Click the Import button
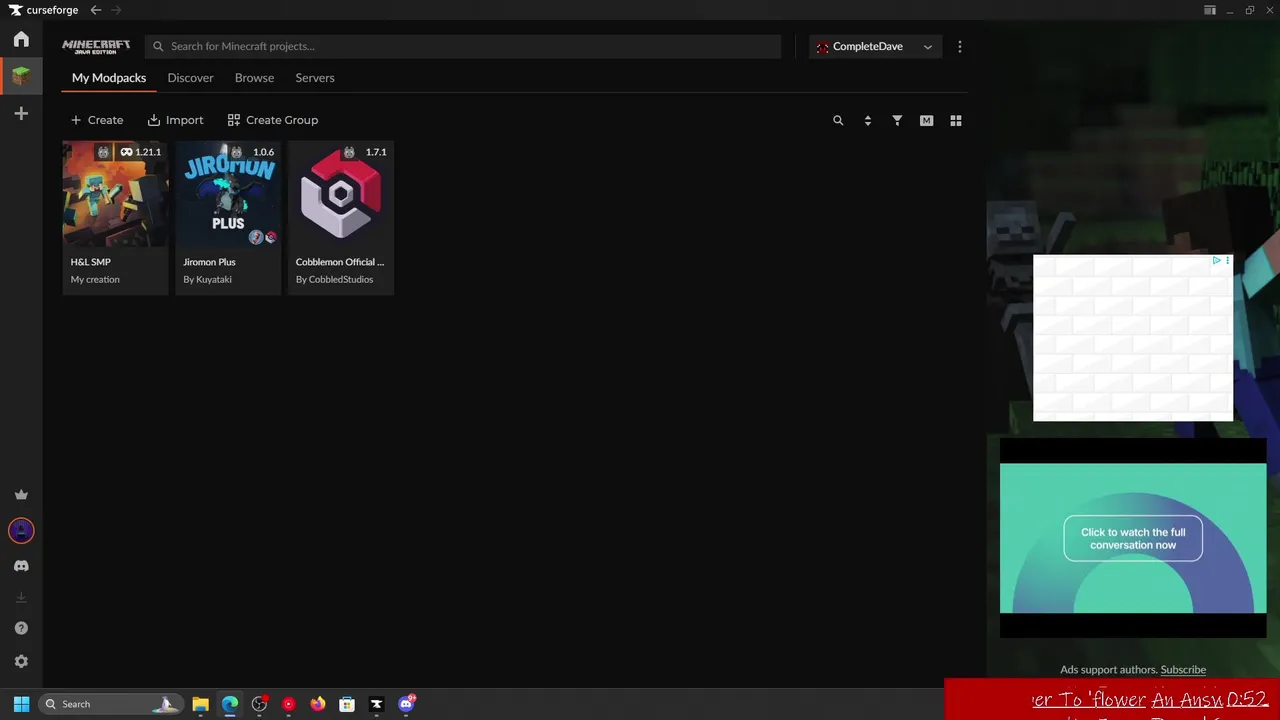This screenshot has width=1280, height=720. coord(175,120)
